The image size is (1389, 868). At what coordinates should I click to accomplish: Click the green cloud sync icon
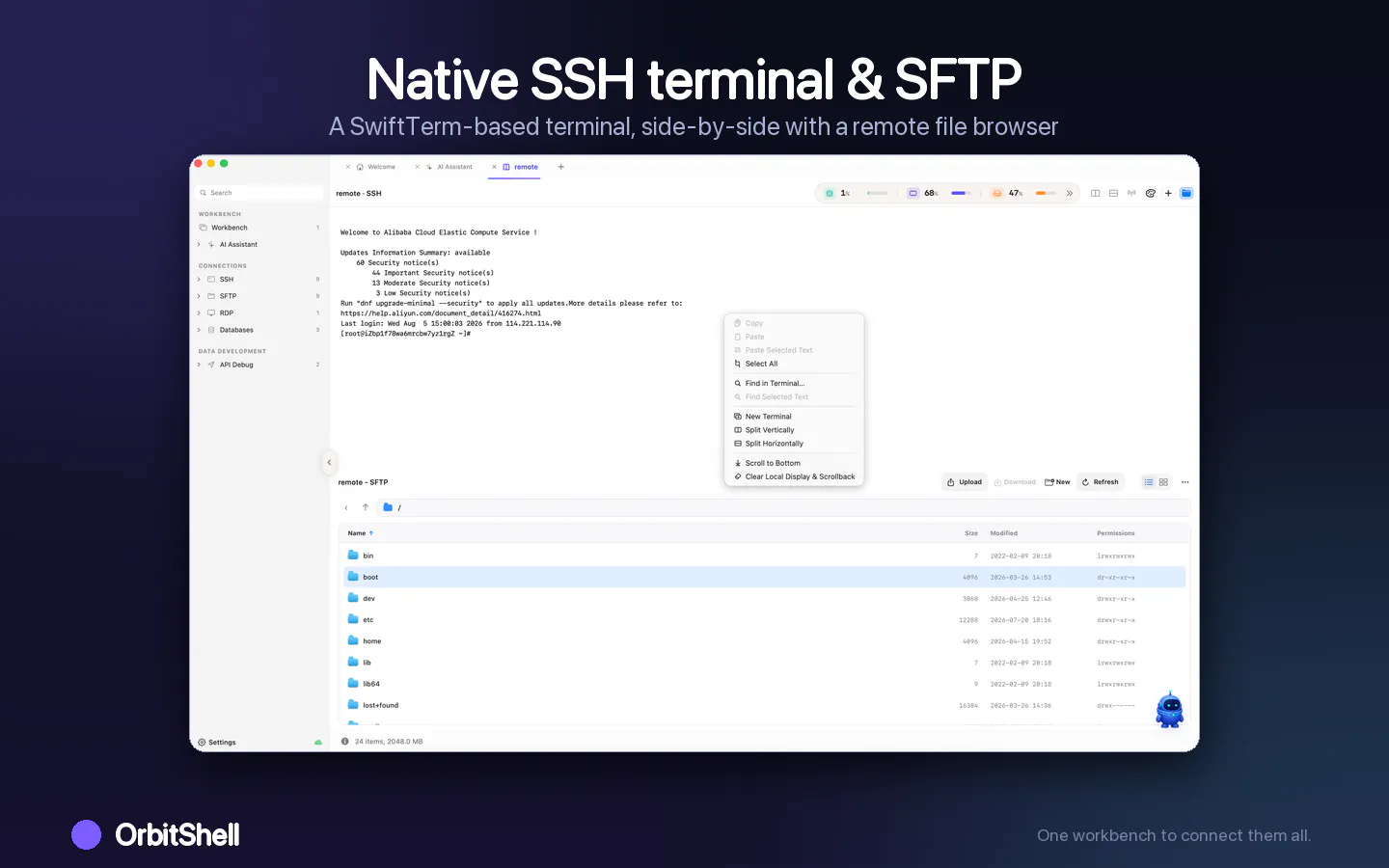tap(318, 743)
